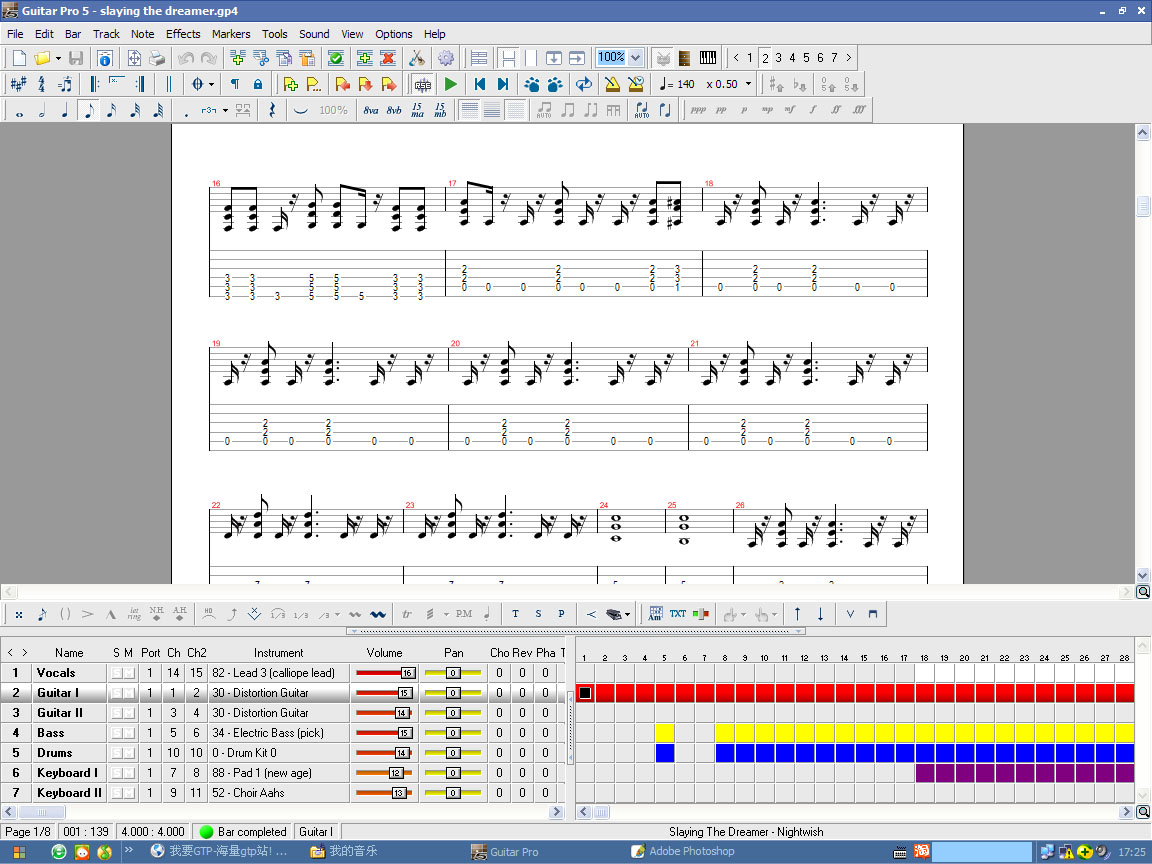Screen dimensions: 1152x864
Task: Click the palm mute P.M. icon
Action: (463, 614)
